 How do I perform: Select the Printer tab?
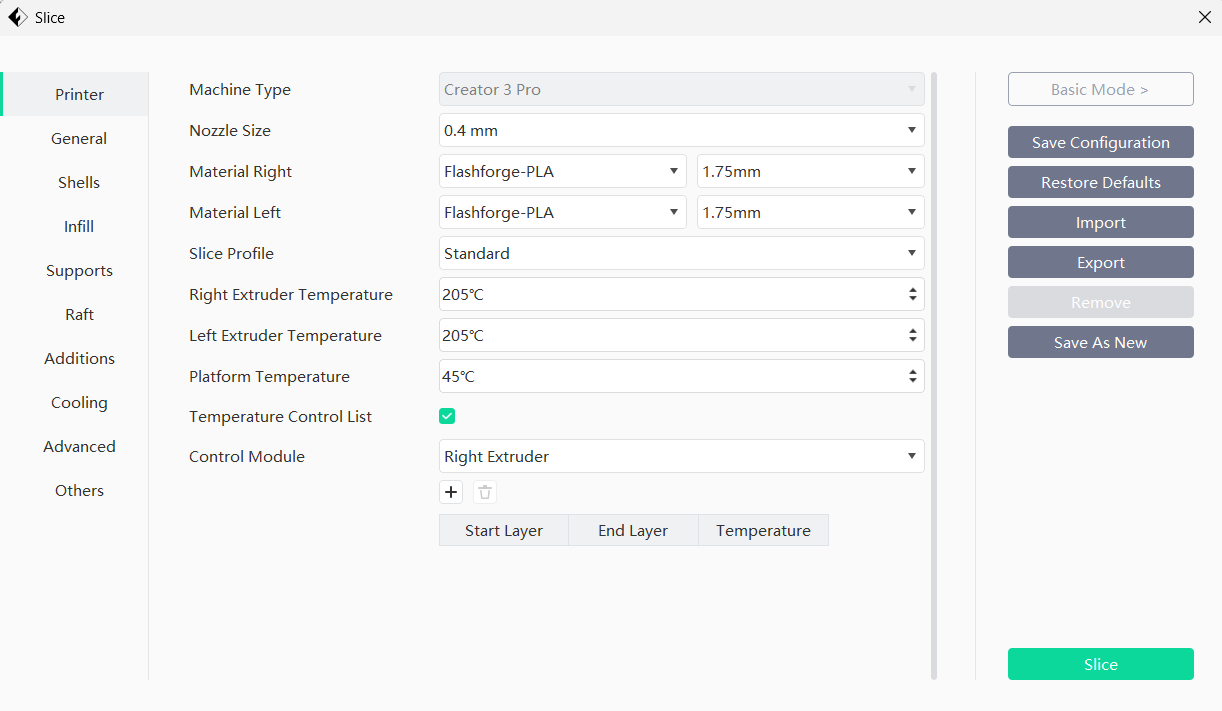(75, 94)
